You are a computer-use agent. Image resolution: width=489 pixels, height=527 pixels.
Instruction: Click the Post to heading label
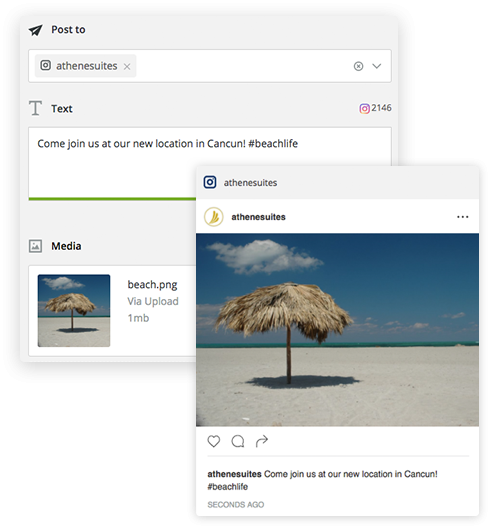pyautogui.click(x=68, y=30)
